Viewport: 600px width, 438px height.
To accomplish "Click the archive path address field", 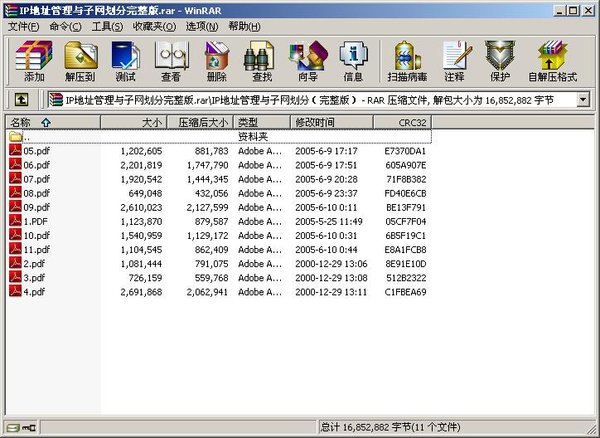I will (313, 100).
